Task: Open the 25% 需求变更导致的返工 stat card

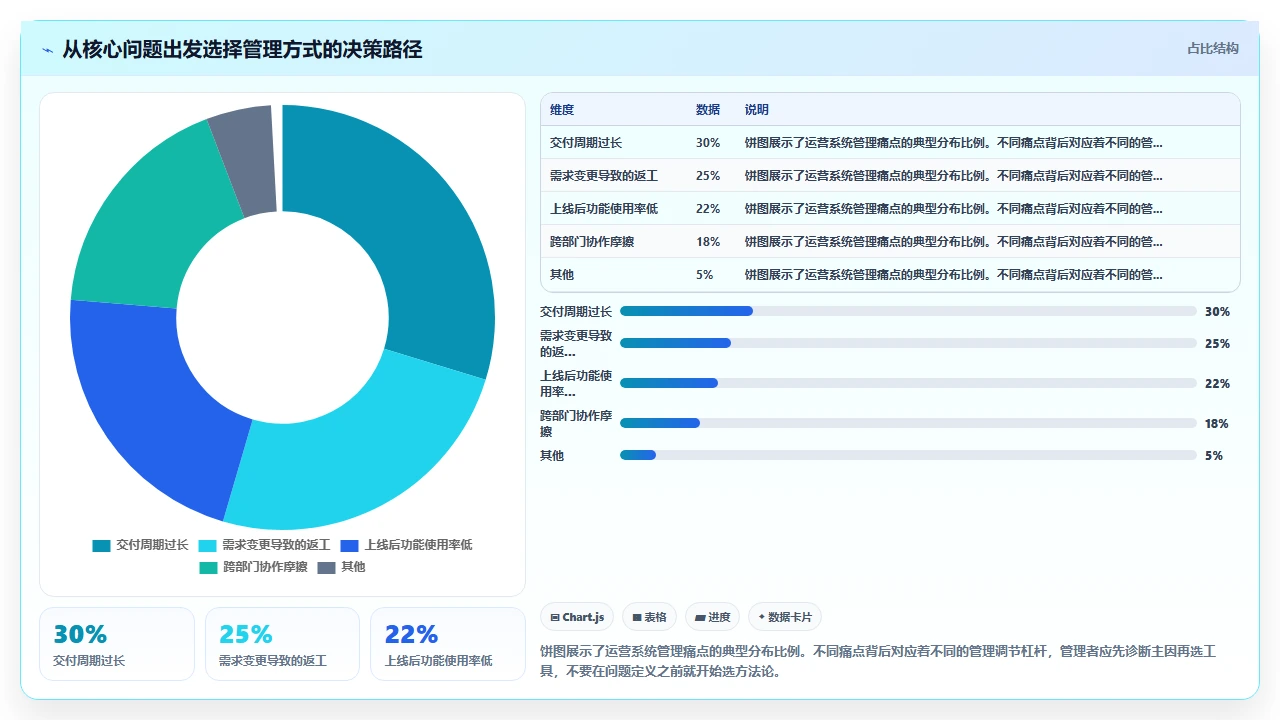Action: coord(282,644)
